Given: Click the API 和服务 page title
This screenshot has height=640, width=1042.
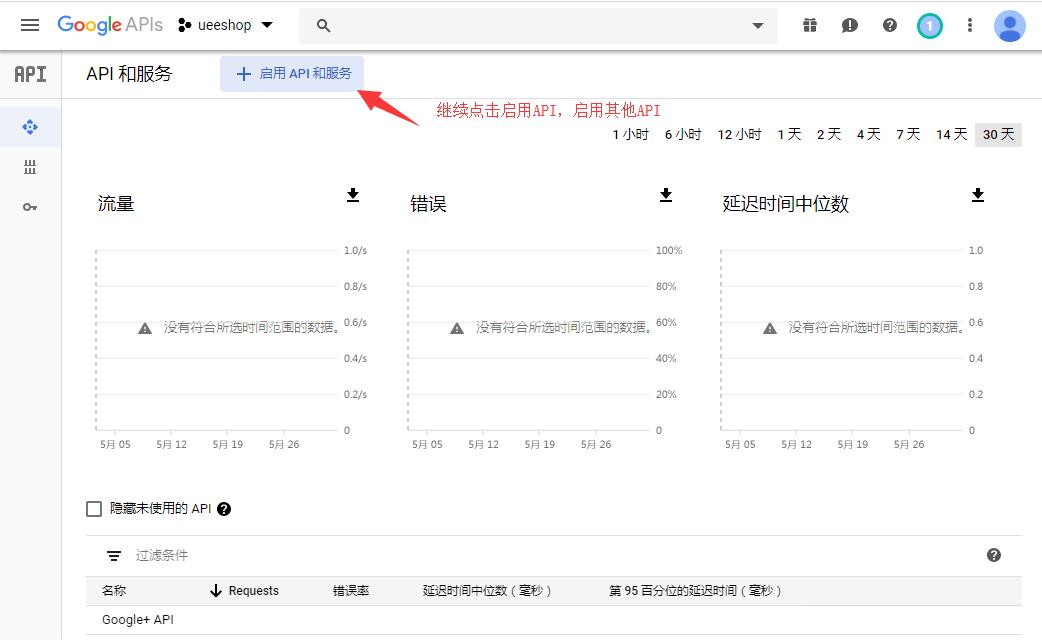Looking at the screenshot, I should (x=129, y=74).
